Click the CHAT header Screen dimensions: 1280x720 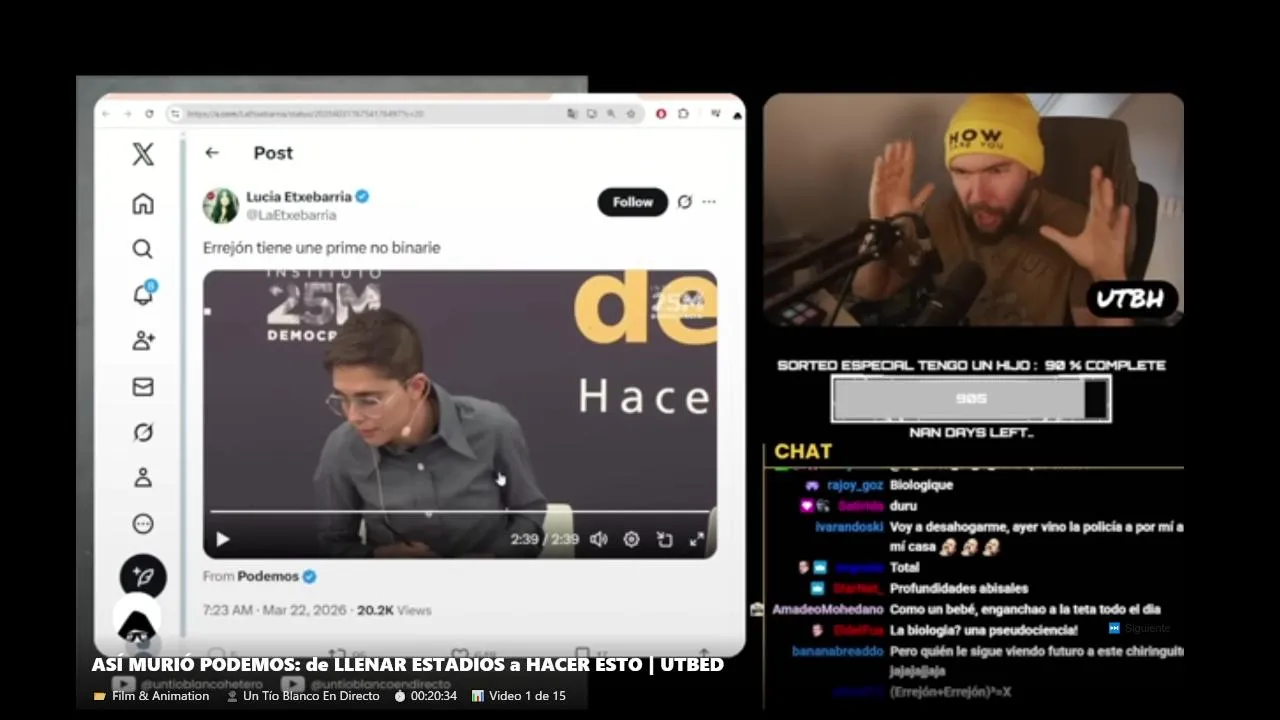click(803, 452)
